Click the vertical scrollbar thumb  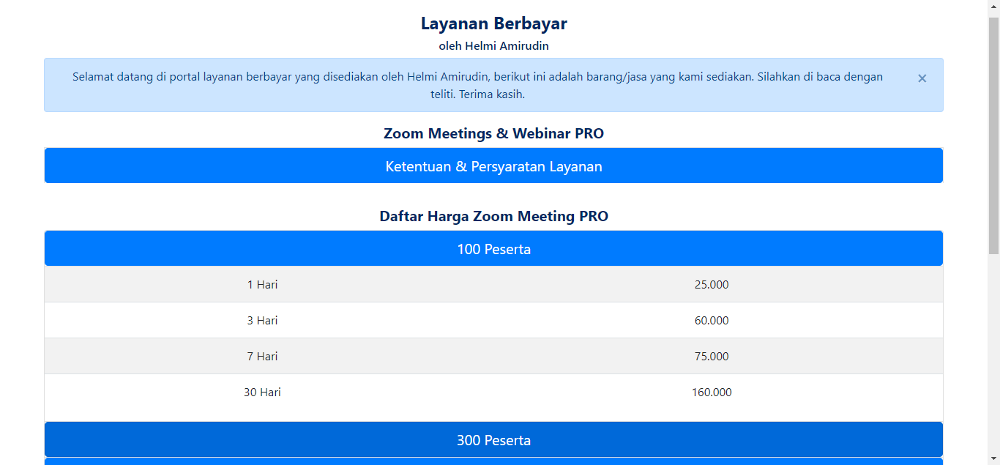click(994, 135)
